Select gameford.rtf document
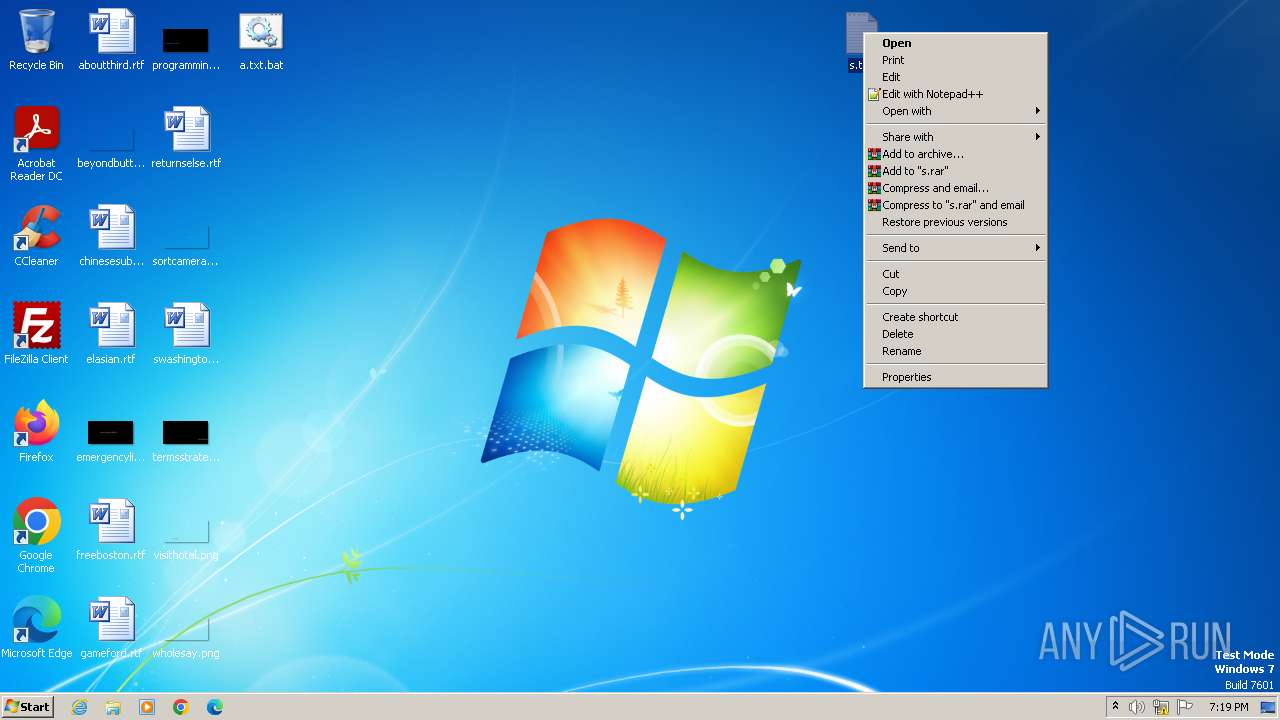 coord(111,628)
